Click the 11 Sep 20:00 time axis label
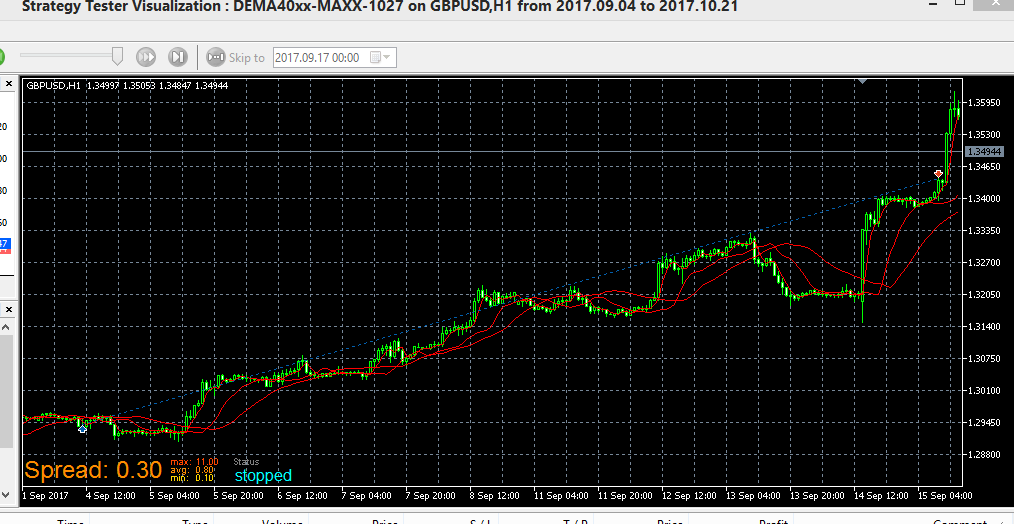 [625, 496]
